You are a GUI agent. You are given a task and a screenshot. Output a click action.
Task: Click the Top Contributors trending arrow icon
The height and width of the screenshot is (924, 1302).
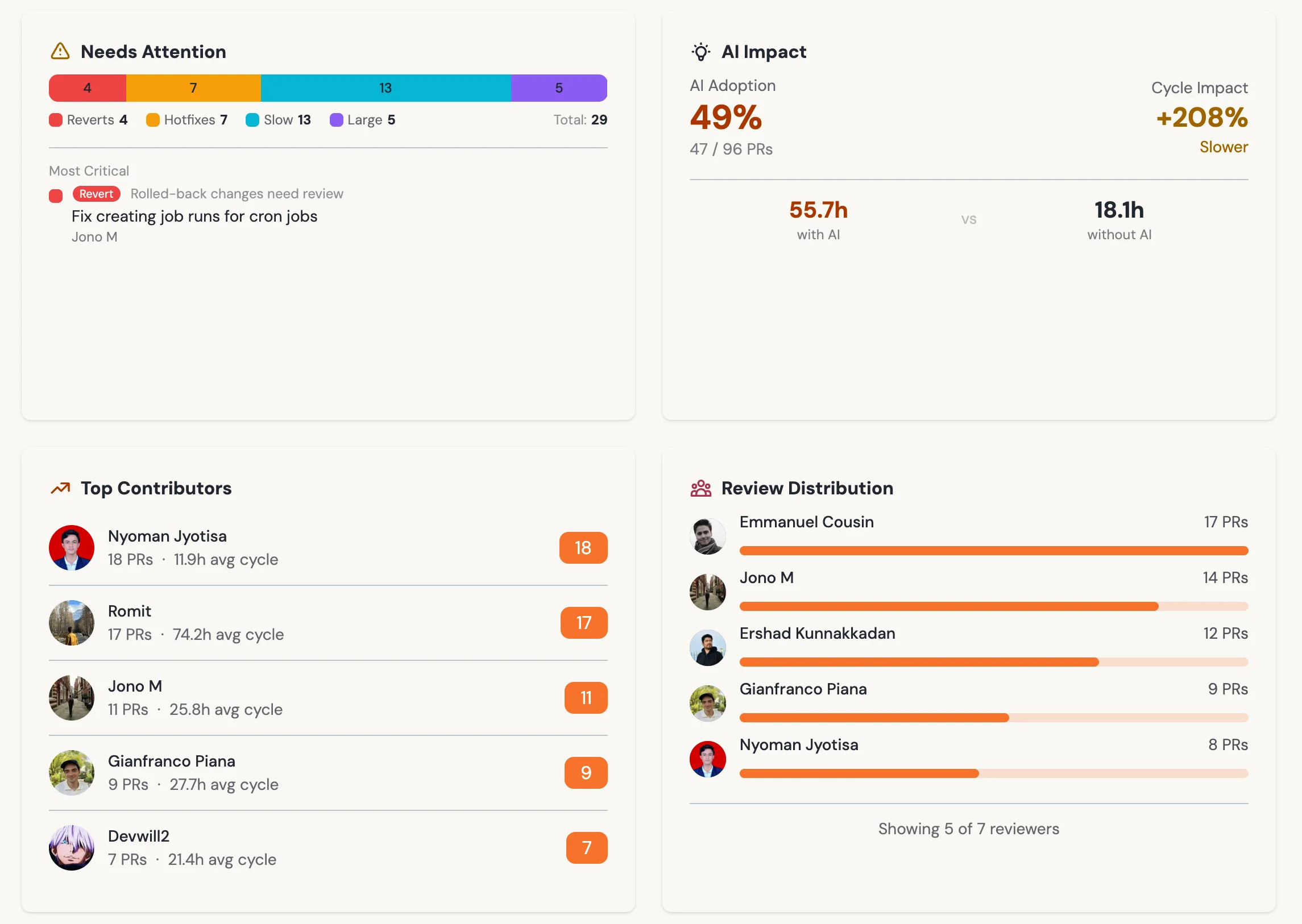60,488
